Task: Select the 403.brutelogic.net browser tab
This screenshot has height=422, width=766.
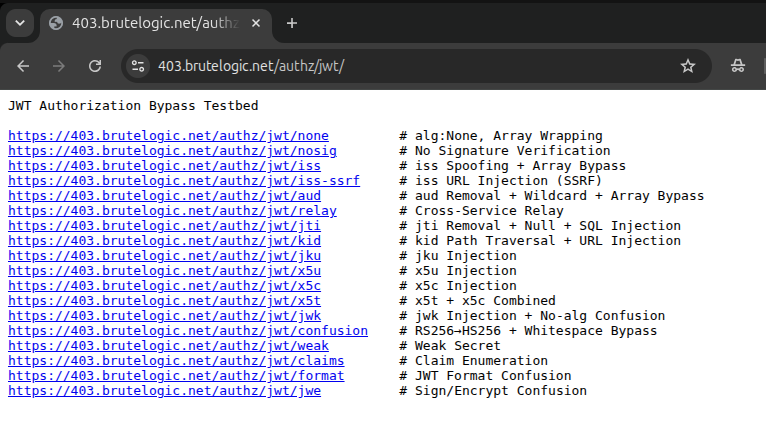Action: point(155,23)
